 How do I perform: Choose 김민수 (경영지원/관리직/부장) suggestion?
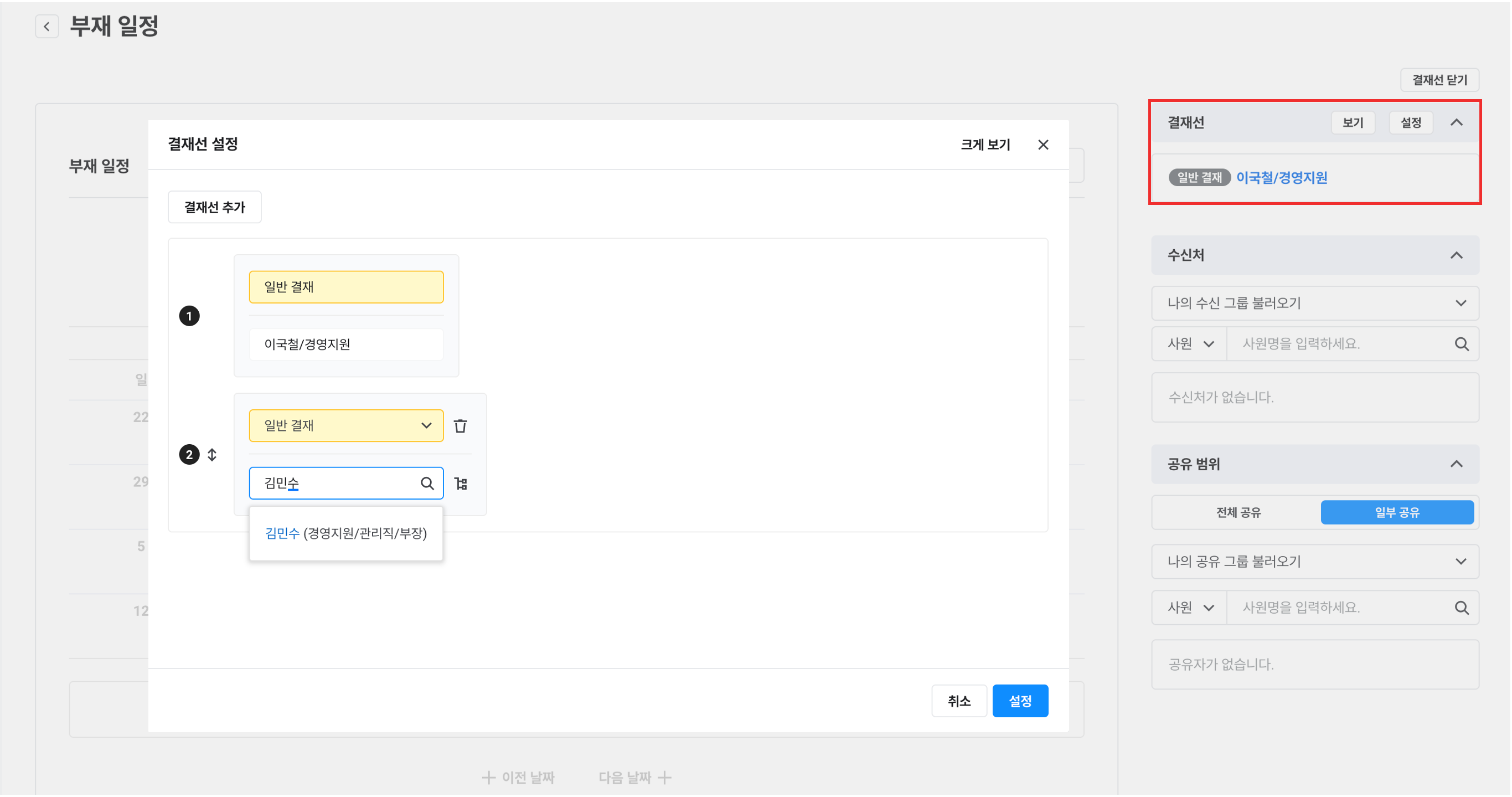click(x=345, y=533)
